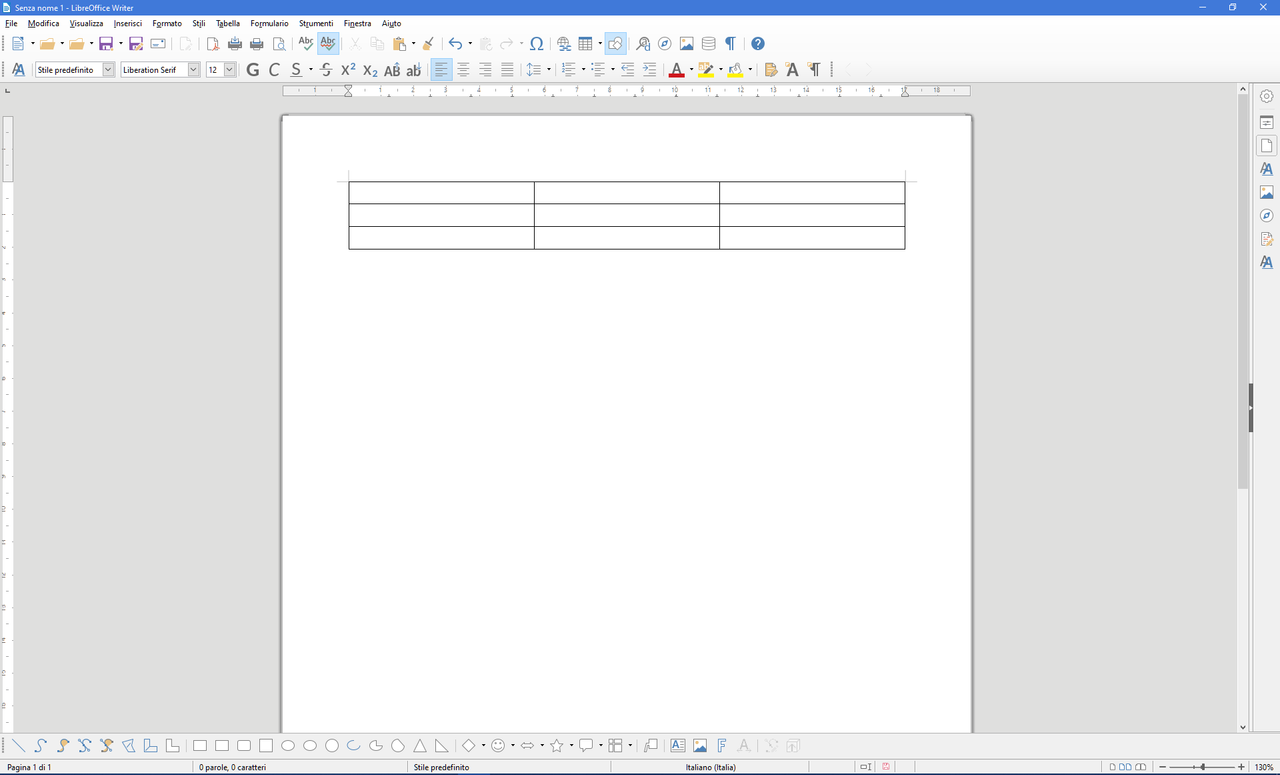This screenshot has height=775, width=1280.
Task: Click Italiano (Italia) language in status bar
Action: pyautogui.click(x=710, y=767)
